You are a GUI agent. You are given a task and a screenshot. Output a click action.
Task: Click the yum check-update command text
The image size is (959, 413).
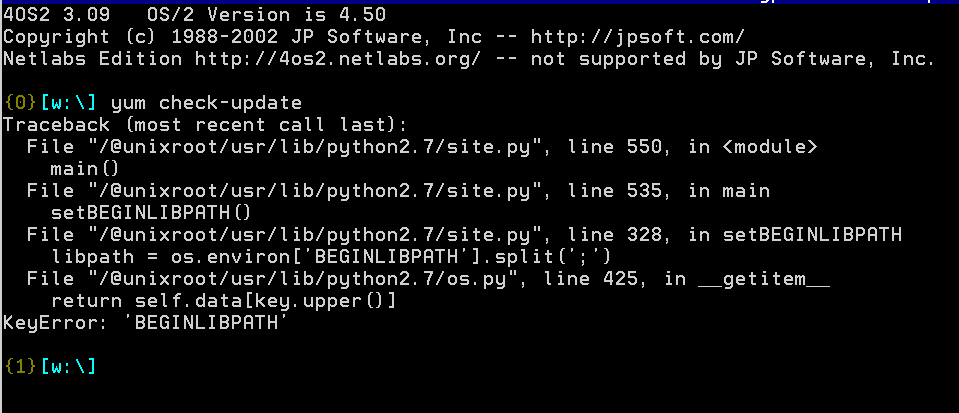click(206, 103)
